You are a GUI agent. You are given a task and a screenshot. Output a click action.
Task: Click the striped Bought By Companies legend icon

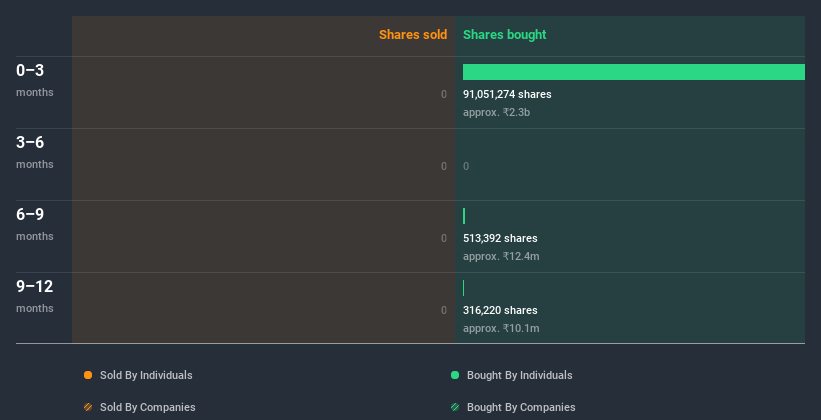click(x=455, y=407)
